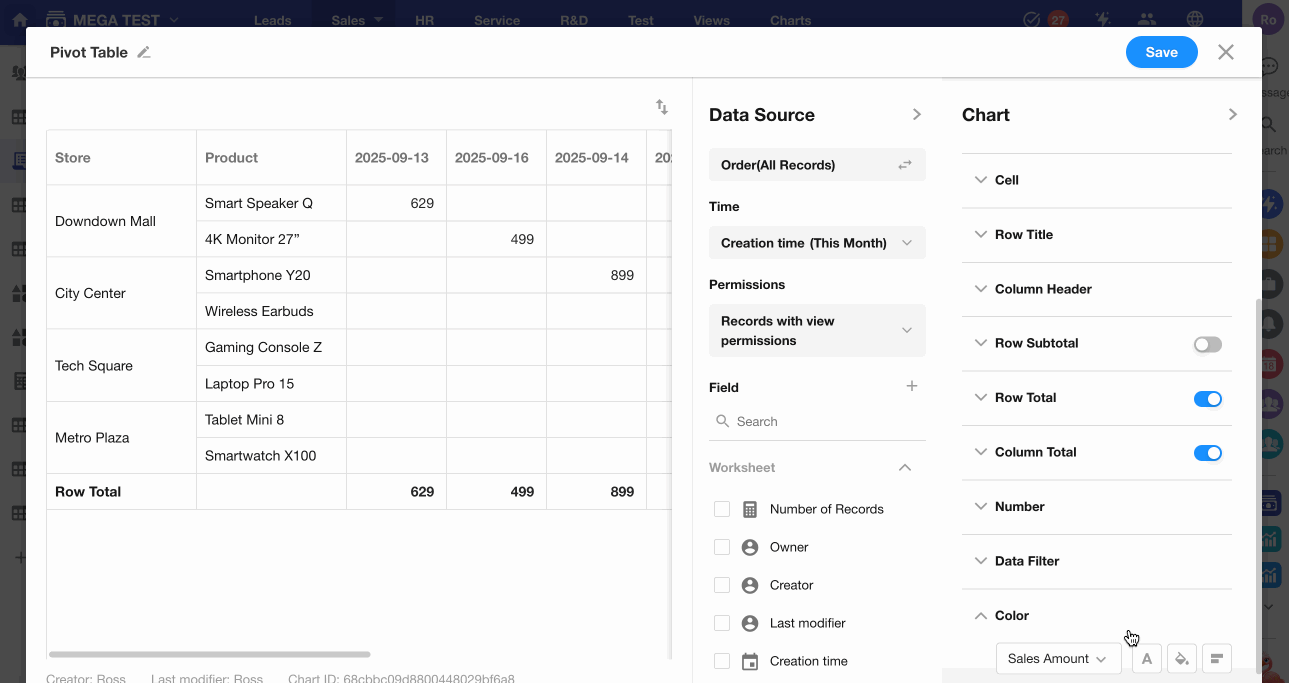Viewport: 1289px width, 683px height.
Task: Open the Sales Amount dropdown
Action: [x=1057, y=658]
